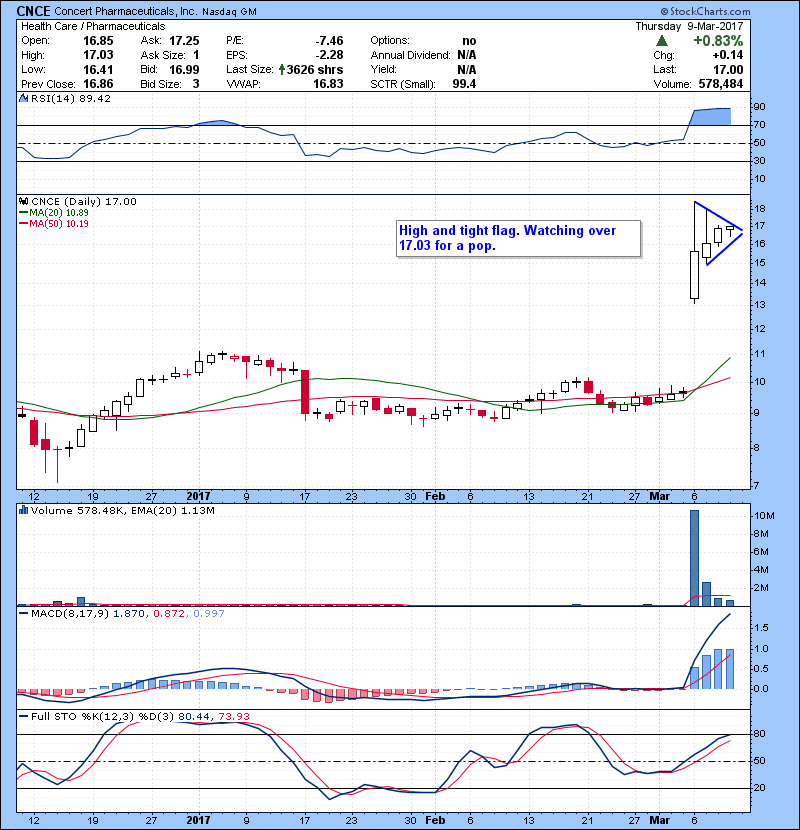This screenshot has height=830, width=800.
Task: Click the Thursday 9-Mar-2017 date
Action: click(x=689, y=26)
